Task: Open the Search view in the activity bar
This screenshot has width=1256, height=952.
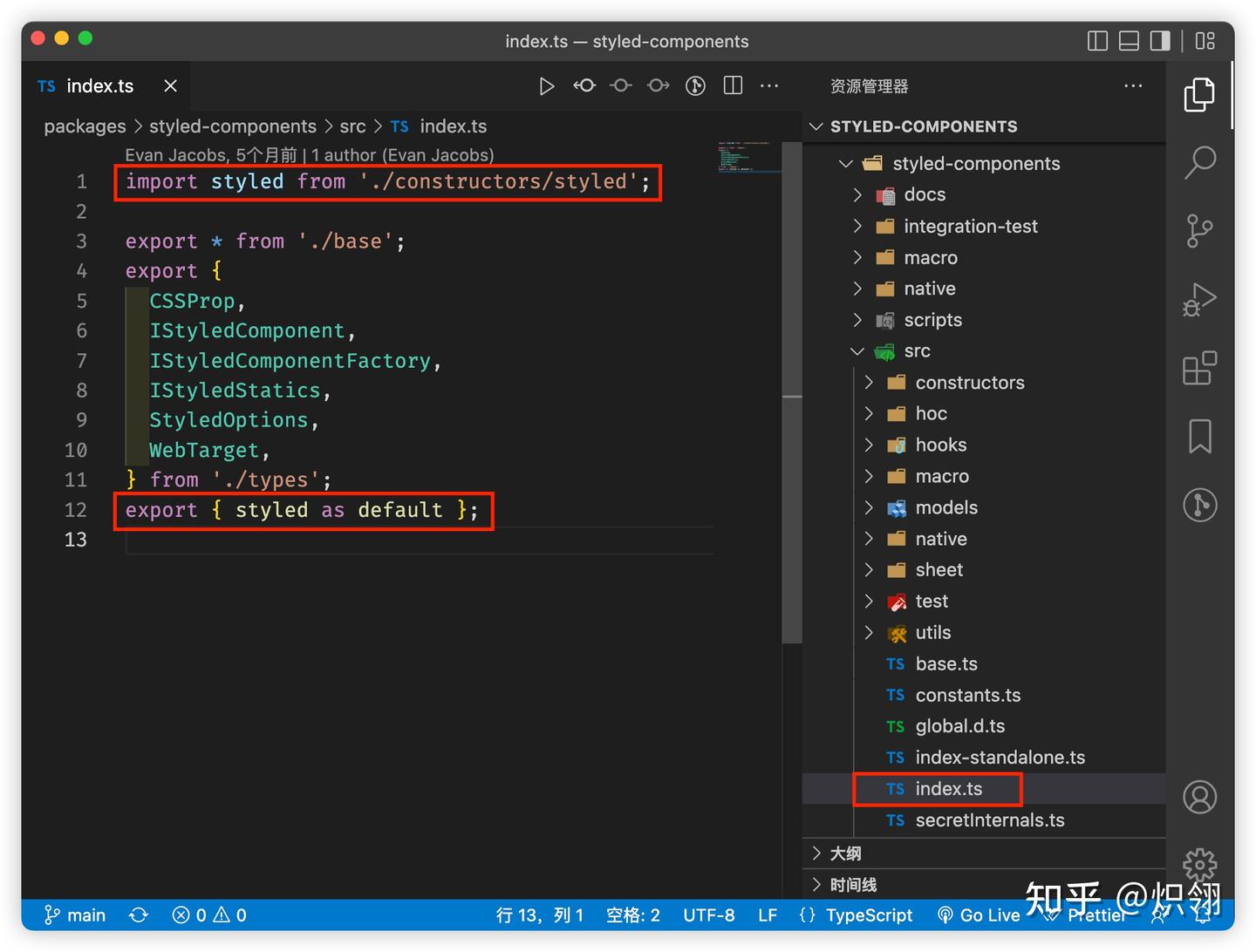Action: (x=1201, y=163)
